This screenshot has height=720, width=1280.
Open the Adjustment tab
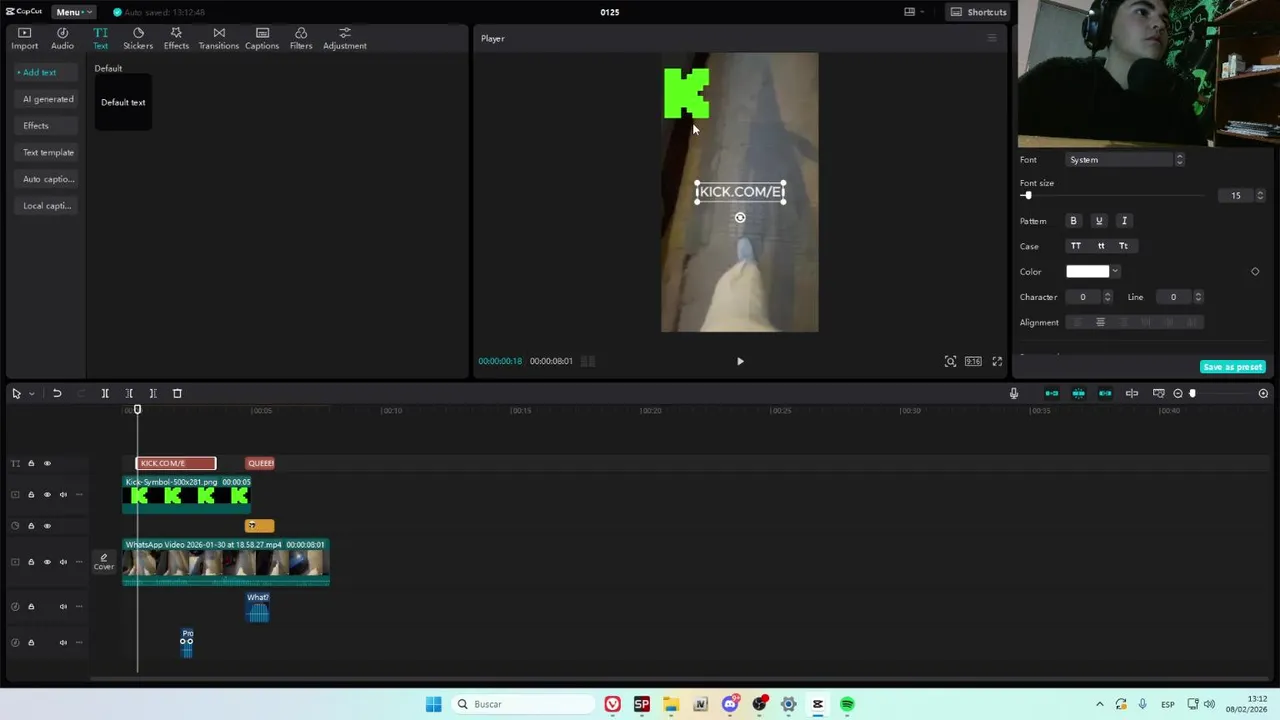(344, 39)
